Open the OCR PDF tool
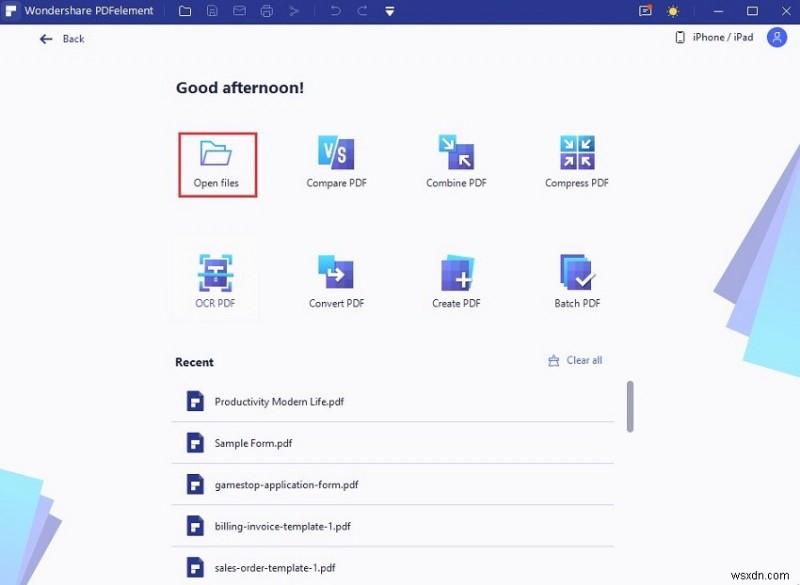This screenshot has width=800, height=585. 215,270
